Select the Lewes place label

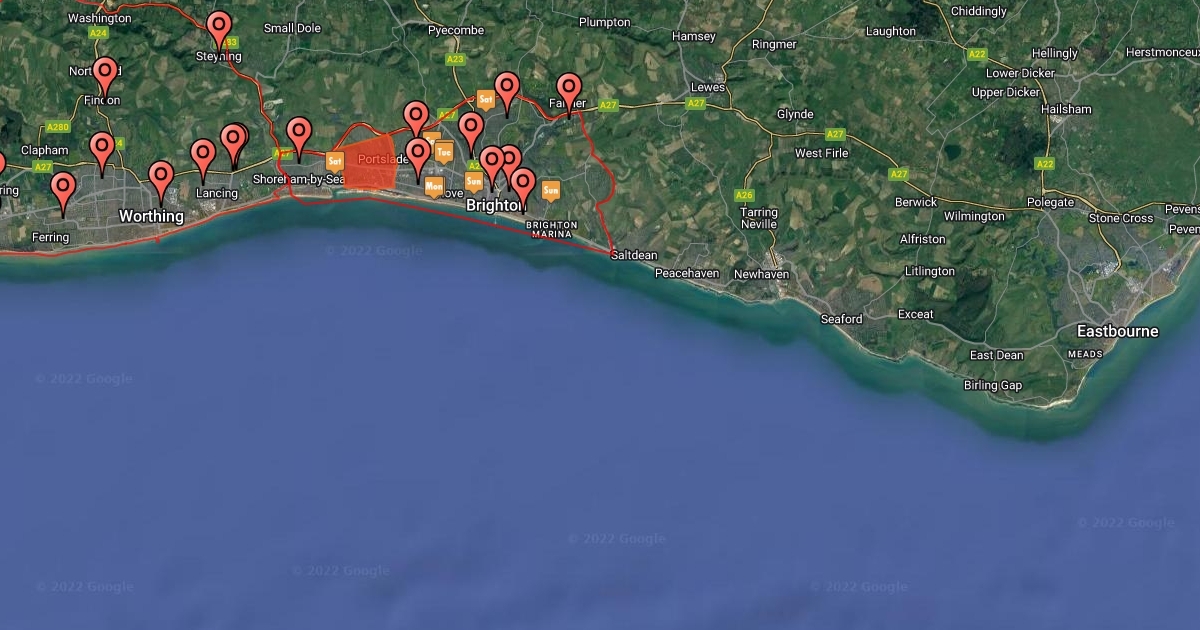click(x=707, y=87)
